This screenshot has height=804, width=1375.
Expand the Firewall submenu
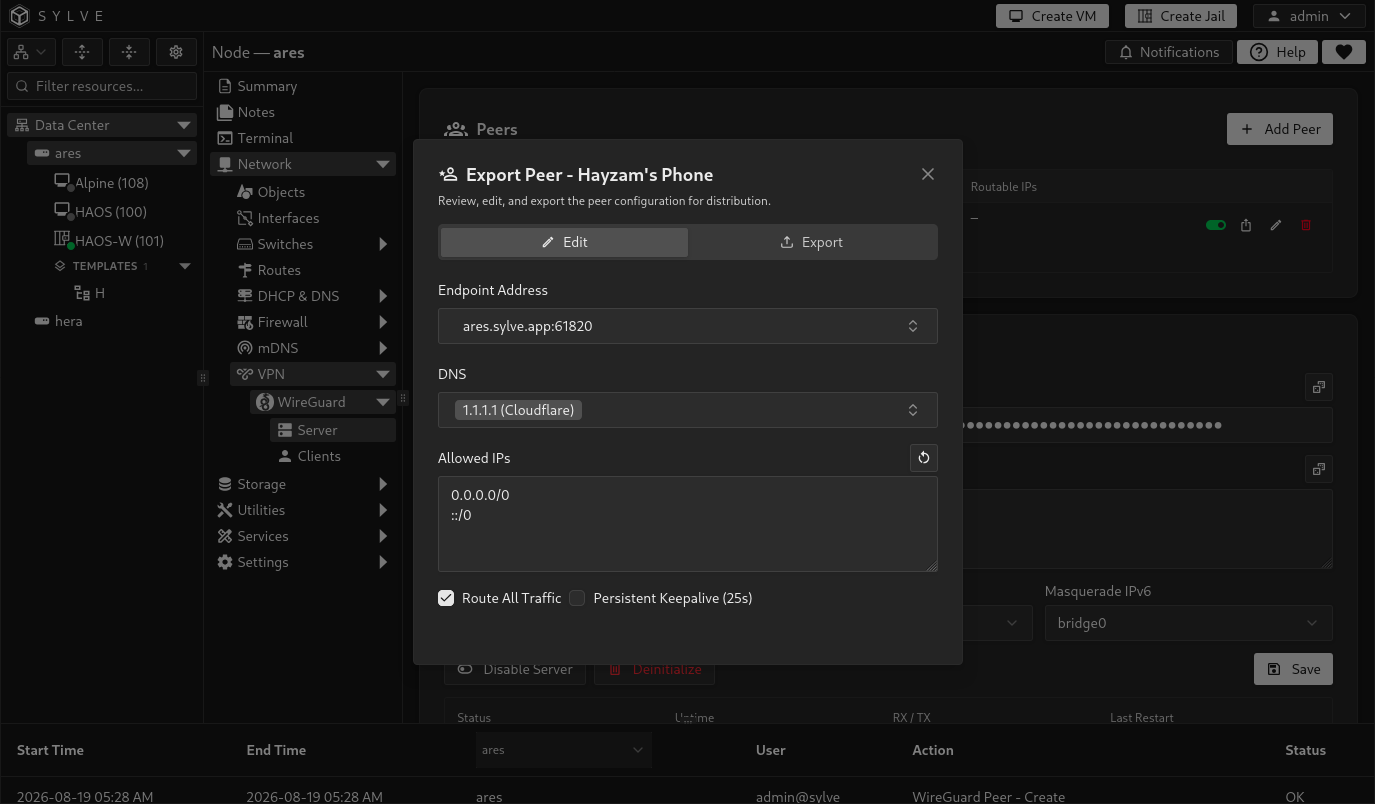click(383, 322)
